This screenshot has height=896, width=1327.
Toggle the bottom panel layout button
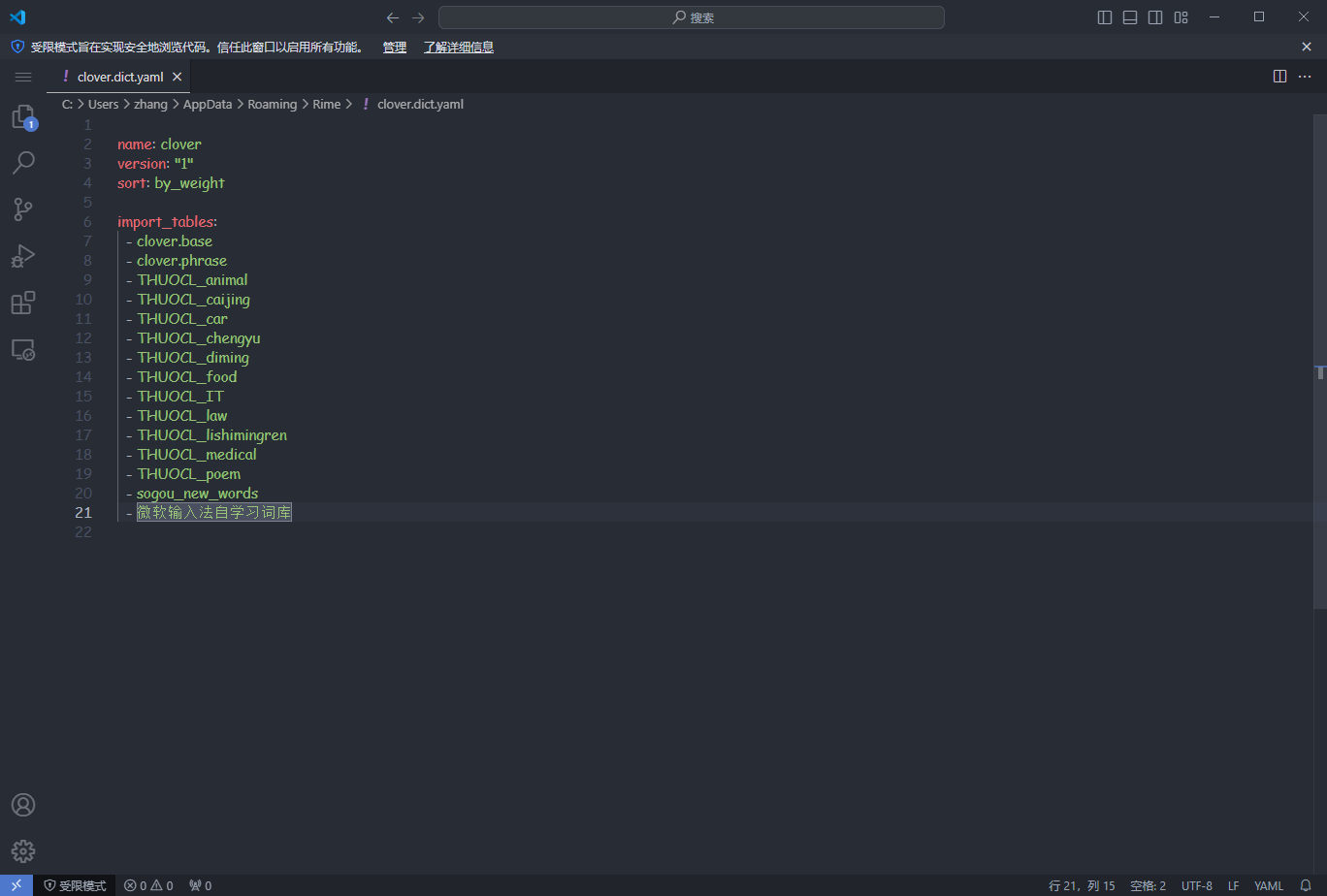[x=1130, y=17]
